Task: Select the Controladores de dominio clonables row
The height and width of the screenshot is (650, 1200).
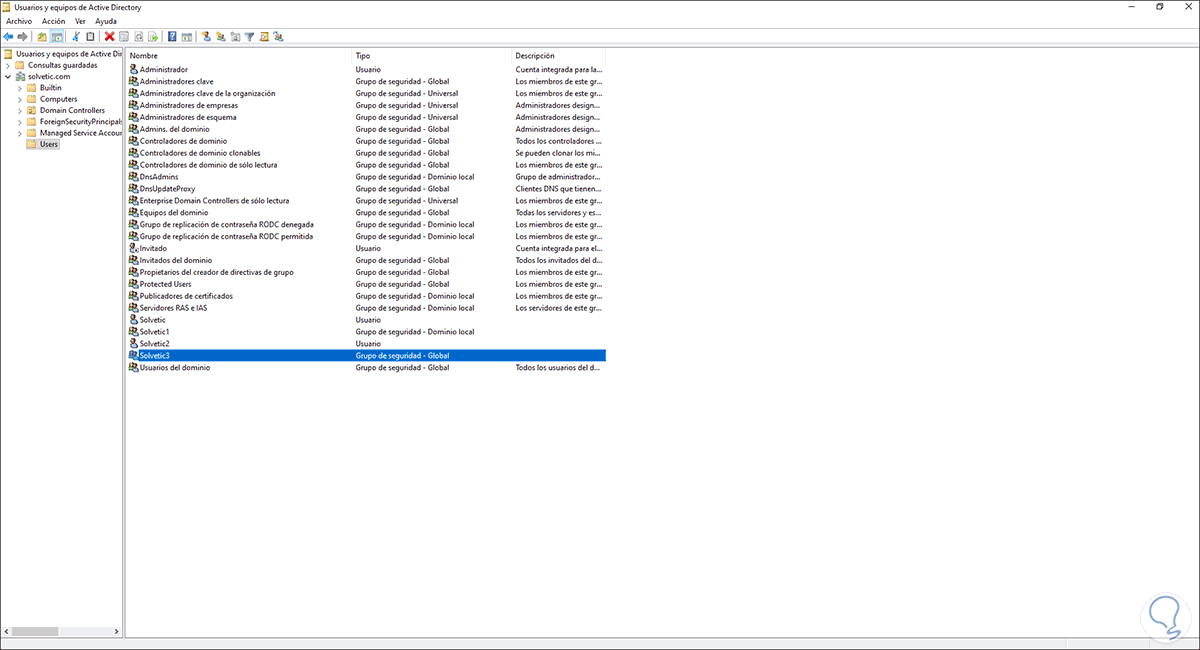Action: click(x=366, y=153)
